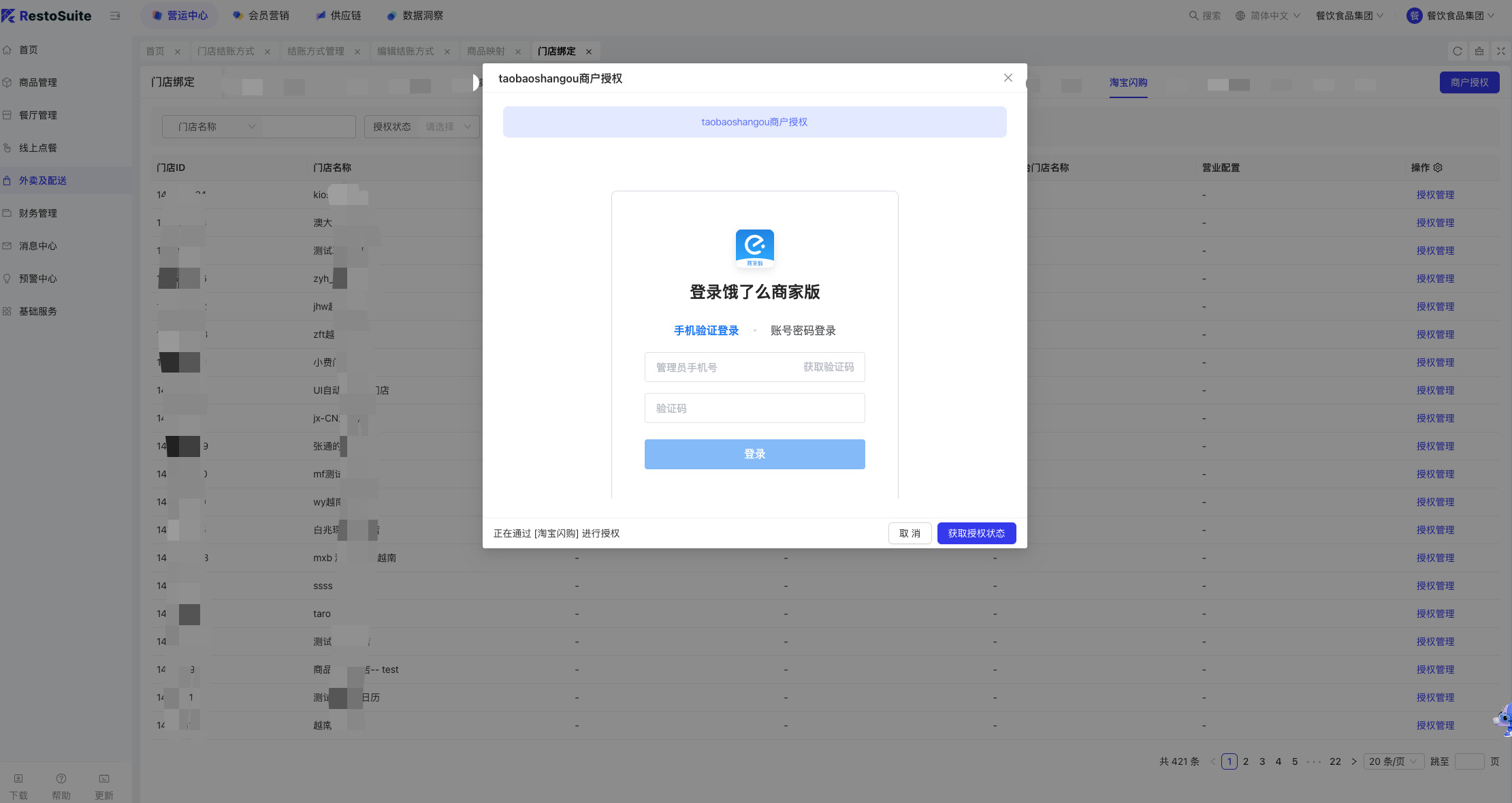Open the 门店结账方式 tab

click(x=225, y=51)
